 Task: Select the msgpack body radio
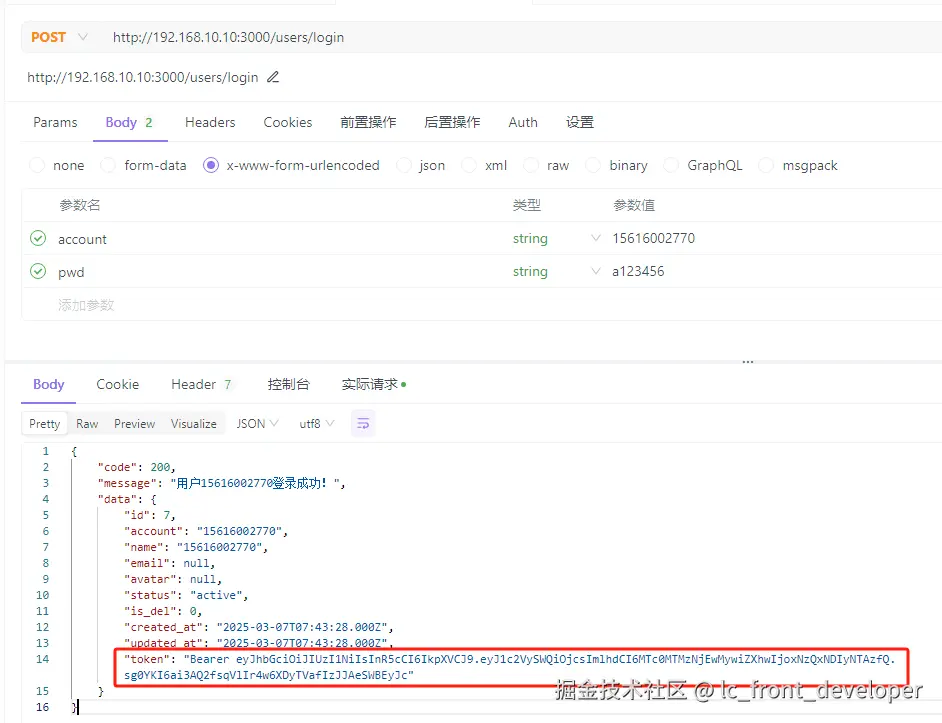tap(766, 165)
